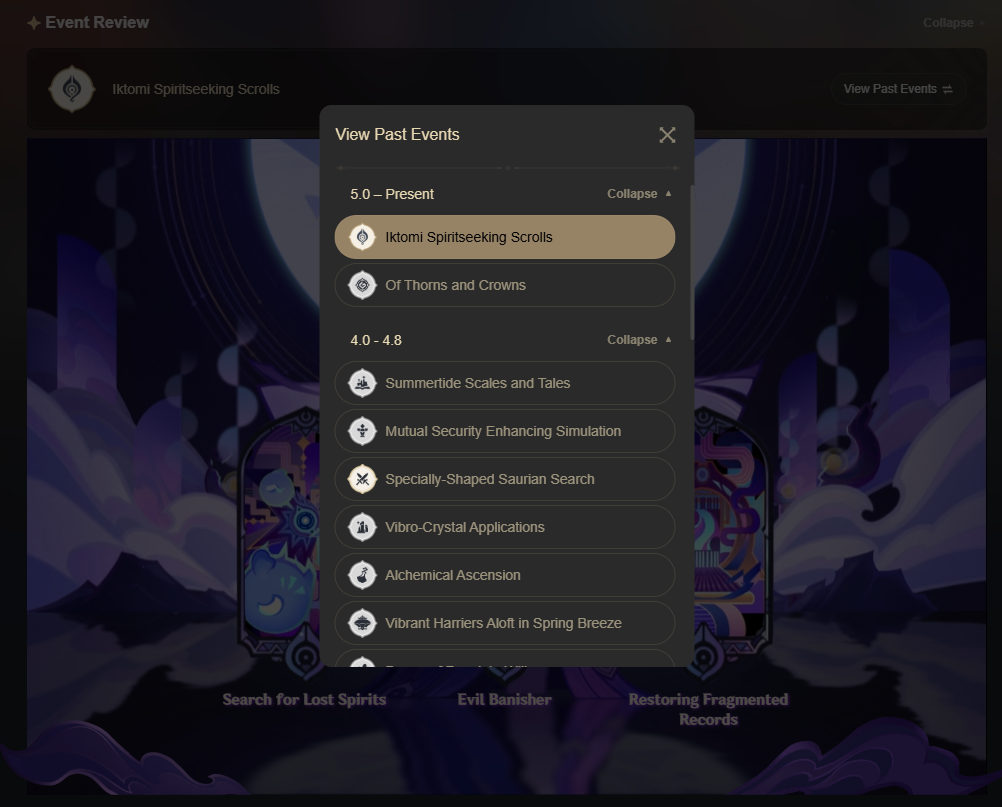The image size is (1002, 807).
Task: Click the Summertide Scales and Tales icon
Action: [362, 383]
